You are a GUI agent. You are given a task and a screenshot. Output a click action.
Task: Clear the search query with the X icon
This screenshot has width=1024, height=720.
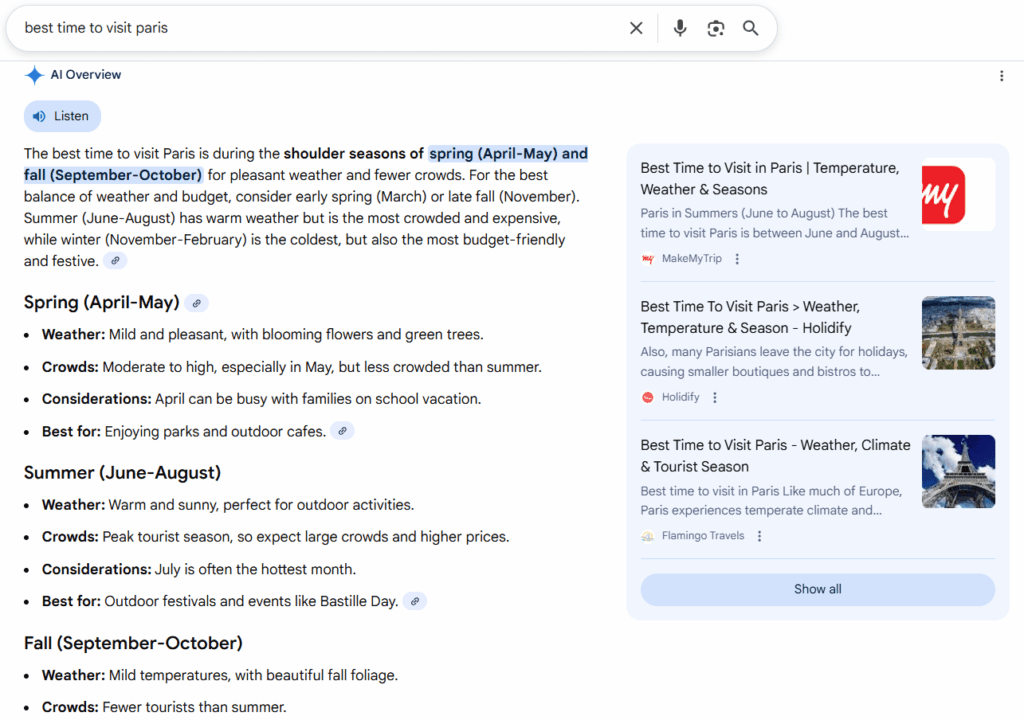pos(636,28)
